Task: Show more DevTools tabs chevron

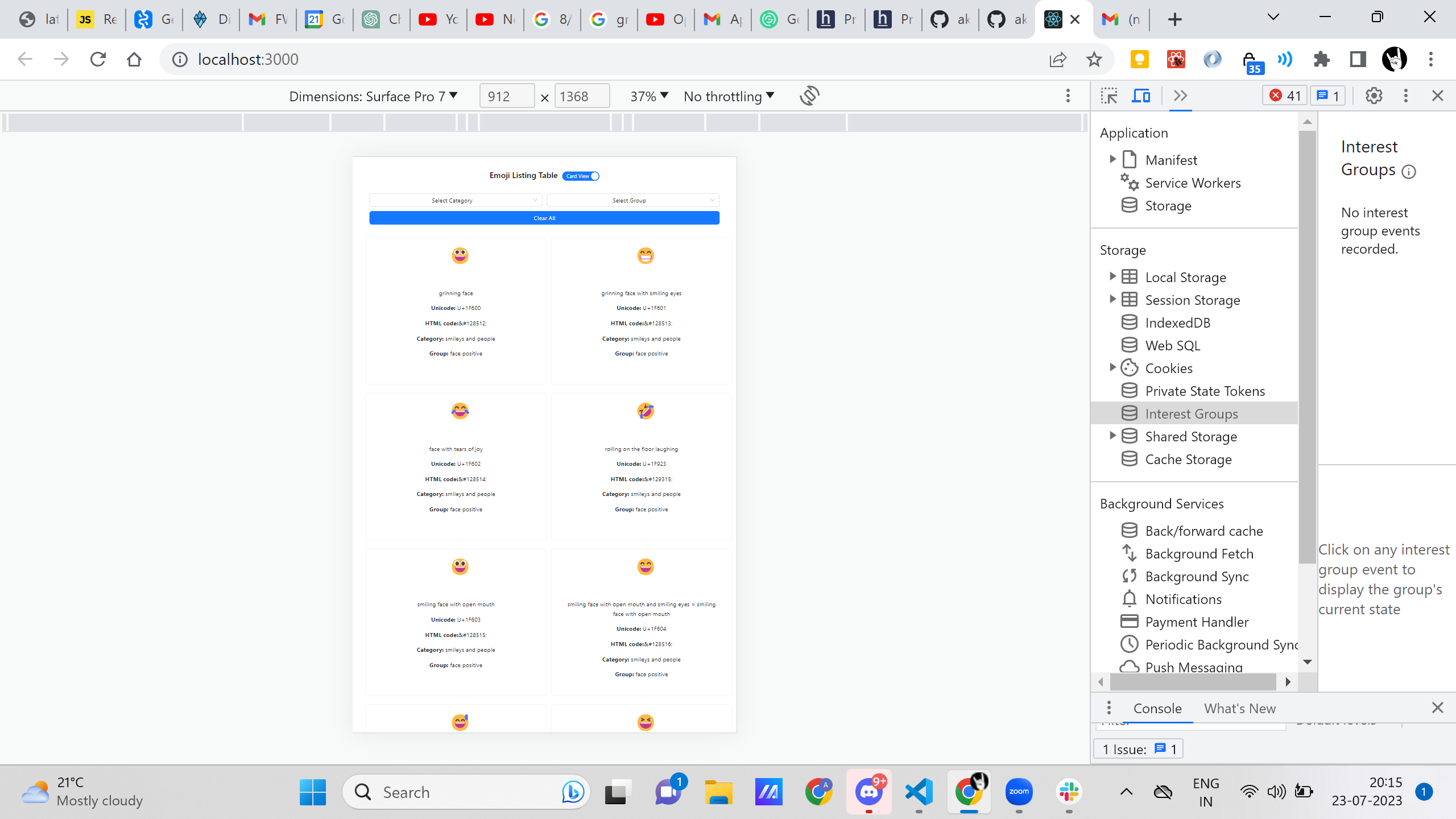Action: [1180, 96]
